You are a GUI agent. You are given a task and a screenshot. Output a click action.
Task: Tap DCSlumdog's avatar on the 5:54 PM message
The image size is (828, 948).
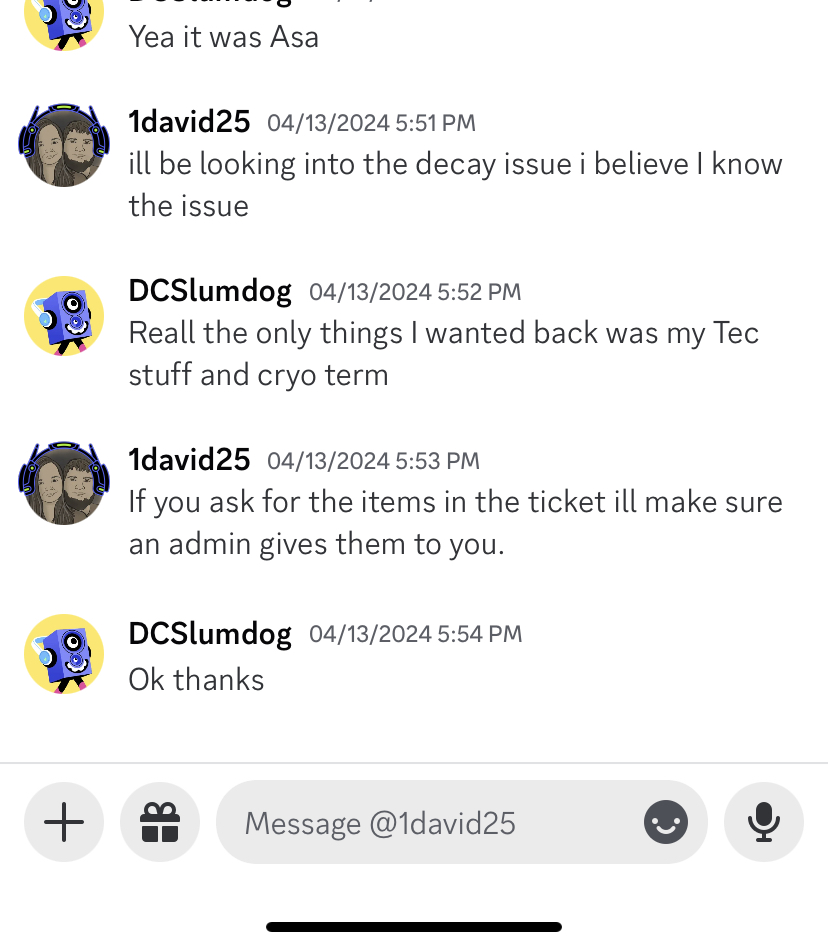tap(64, 654)
